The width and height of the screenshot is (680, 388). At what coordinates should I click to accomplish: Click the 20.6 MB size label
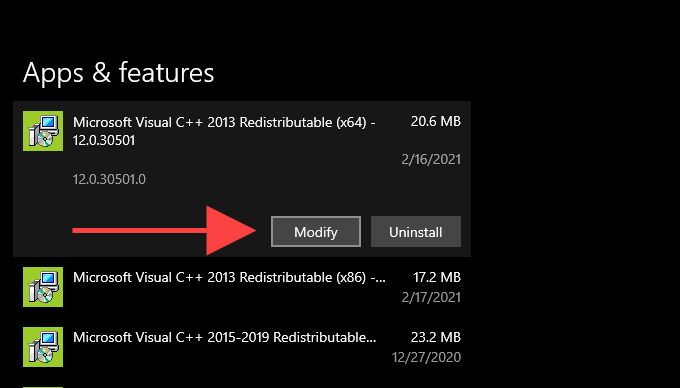click(435, 121)
